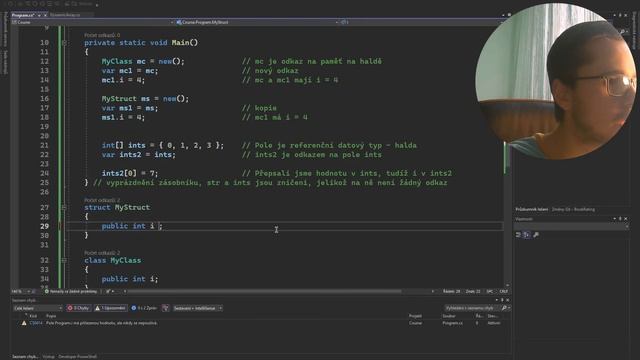This screenshot has width=640, height=360.
Task: Click the ints2[0] = 7 statement
Action: [x=130, y=173]
